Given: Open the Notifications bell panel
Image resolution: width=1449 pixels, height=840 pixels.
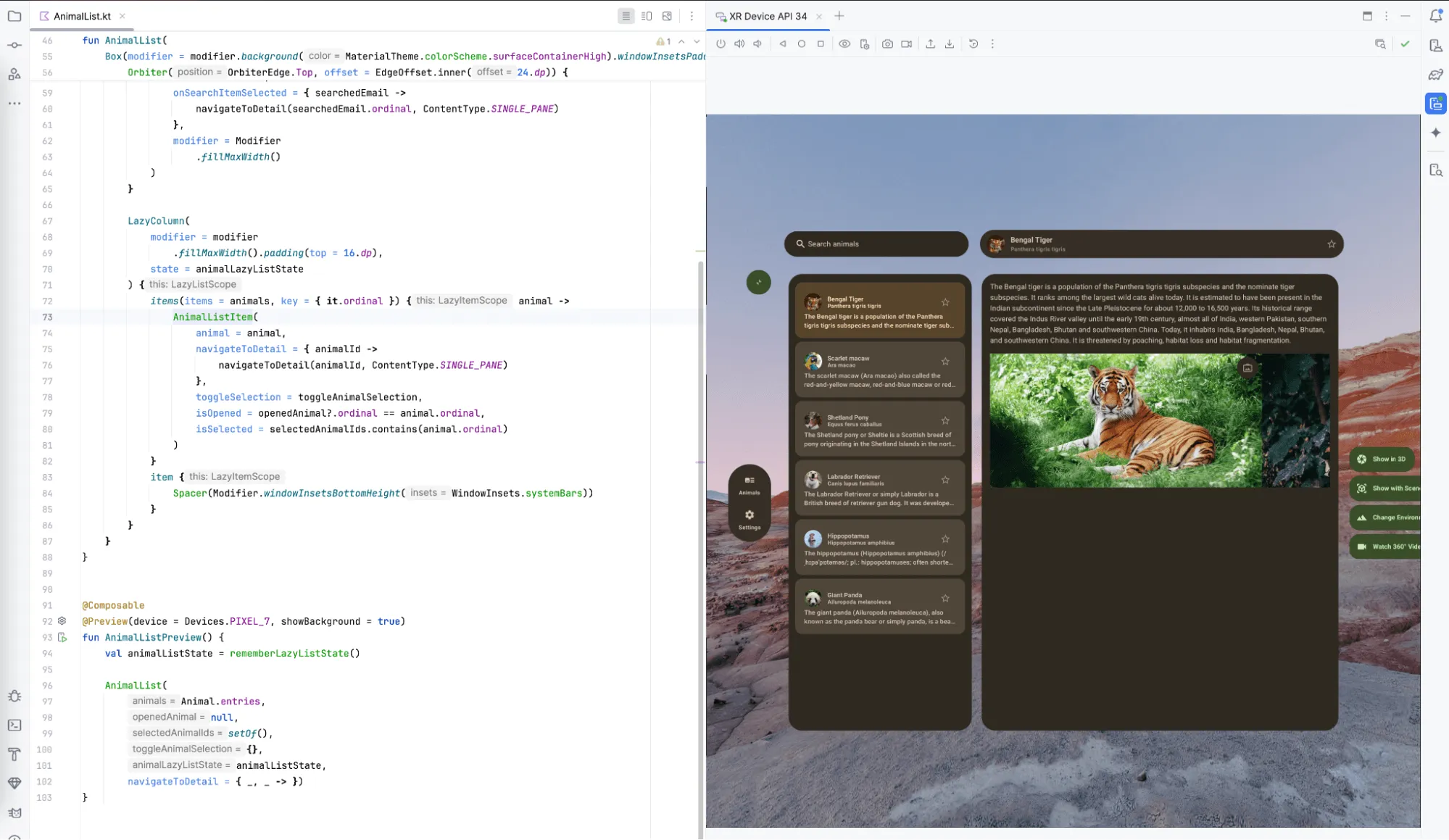Looking at the screenshot, I should pyautogui.click(x=1435, y=14).
